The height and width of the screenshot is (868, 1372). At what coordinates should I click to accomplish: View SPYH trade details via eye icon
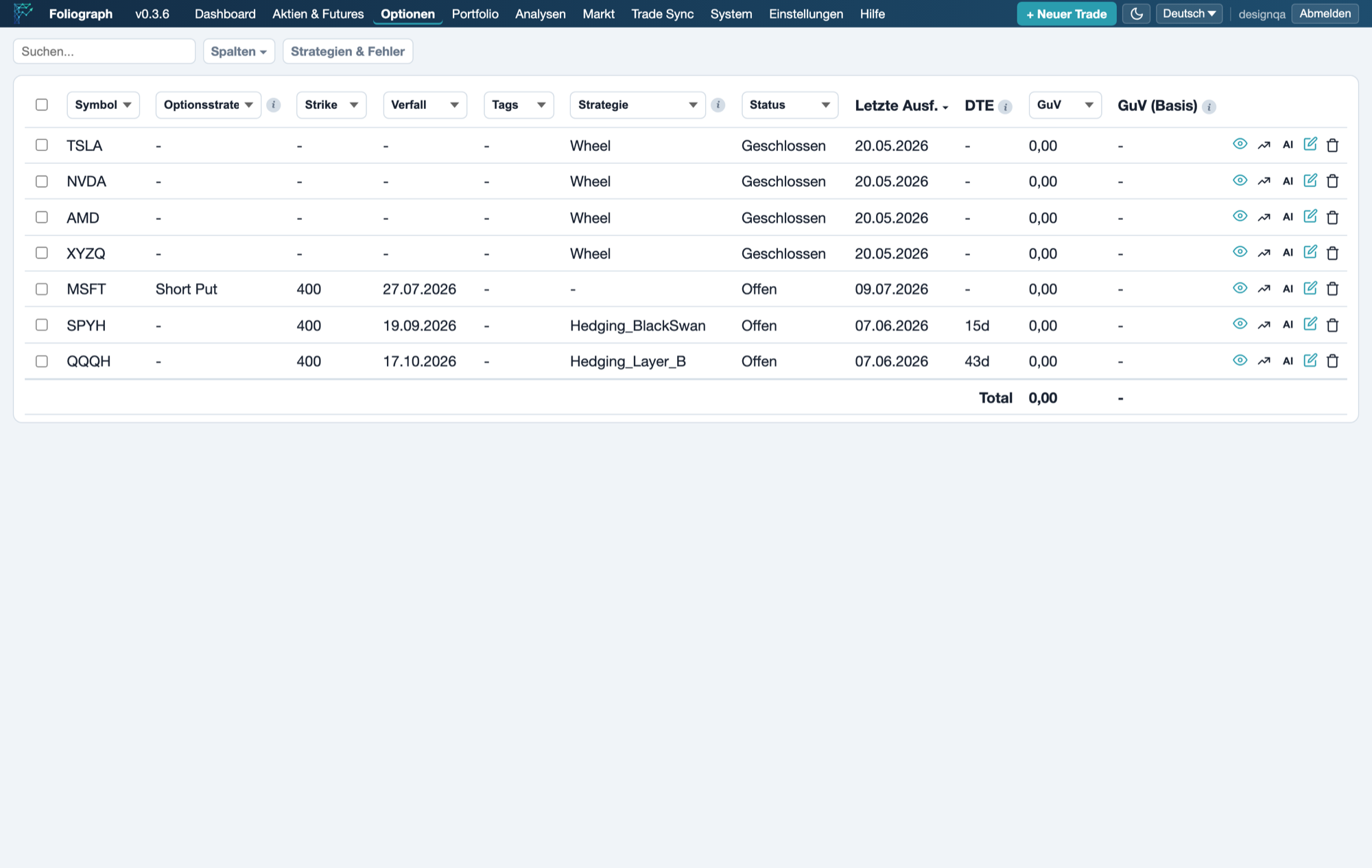(x=1240, y=324)
